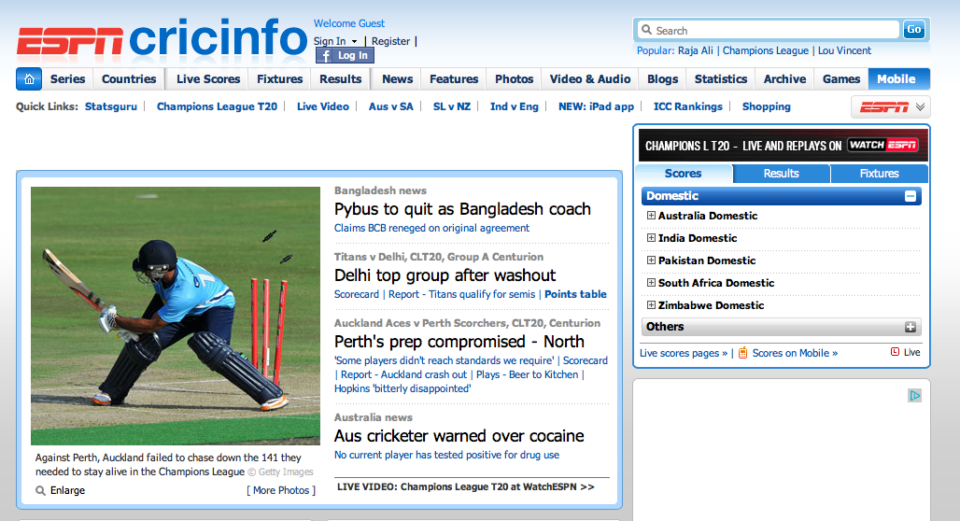Click the search magnifier icon
960x521 pixels.
(x=647, y=29)
